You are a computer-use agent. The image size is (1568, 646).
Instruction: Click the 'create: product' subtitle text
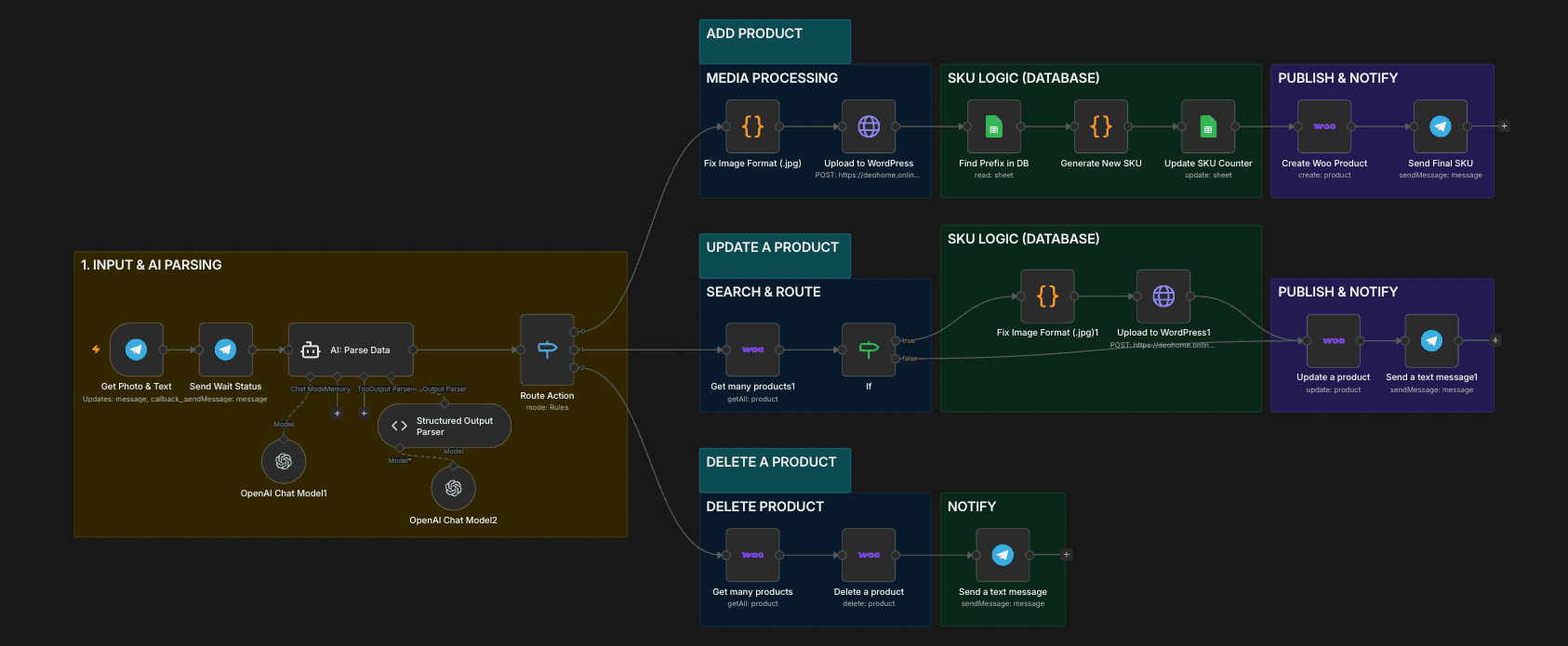1324,175
